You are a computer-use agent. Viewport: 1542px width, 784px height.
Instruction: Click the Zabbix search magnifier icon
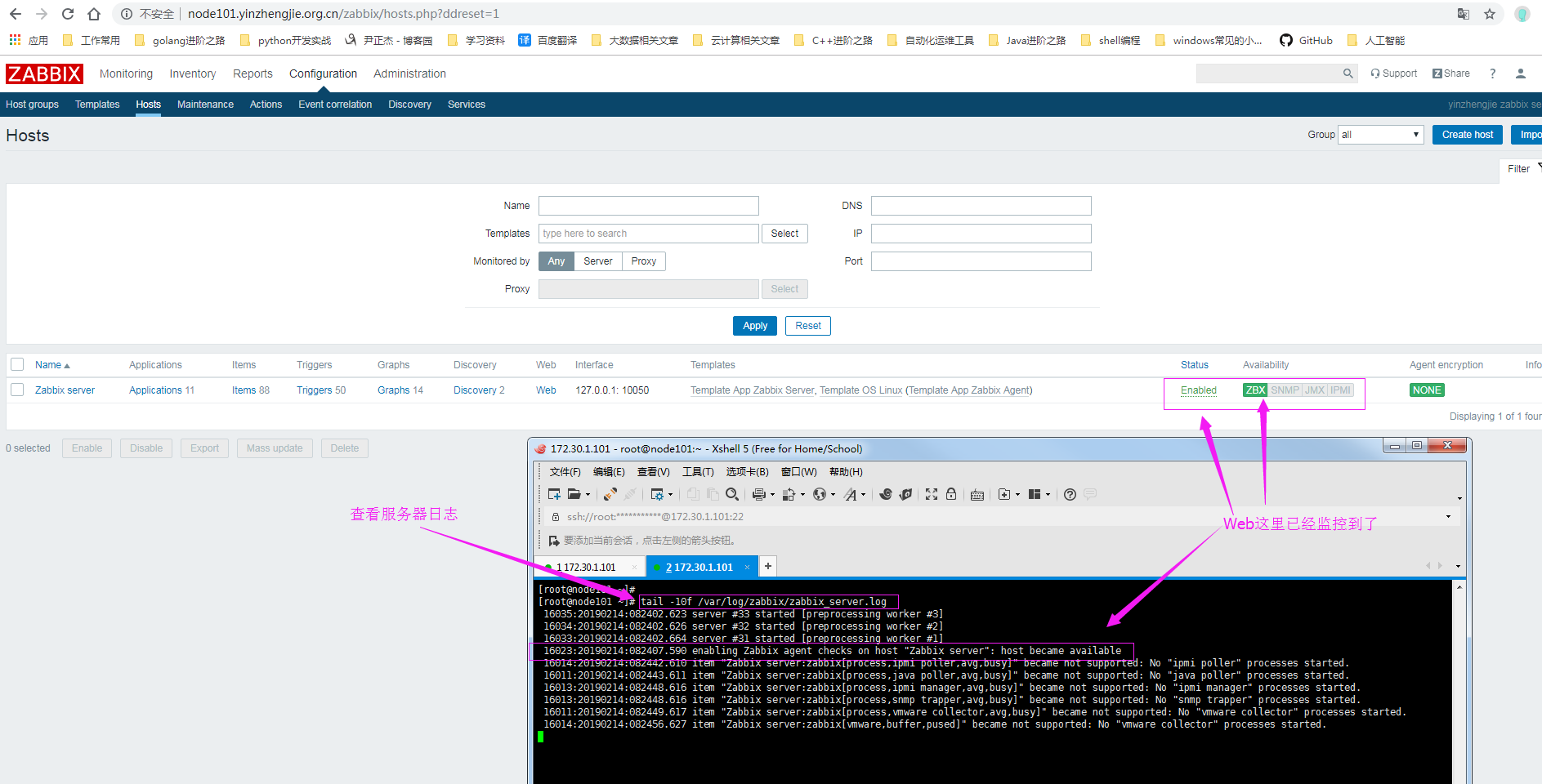point(1348,73)
